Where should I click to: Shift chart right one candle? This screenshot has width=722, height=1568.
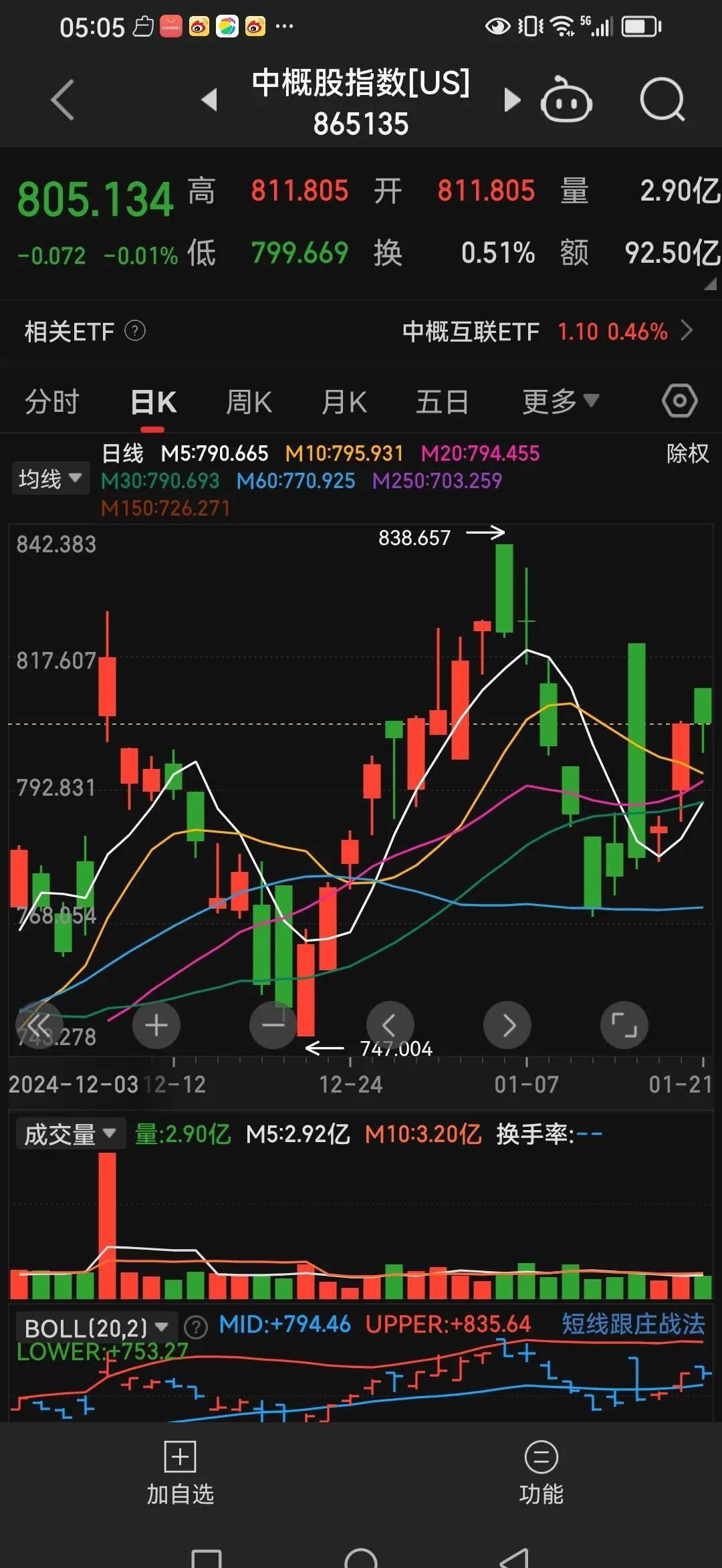[507, 1025]
